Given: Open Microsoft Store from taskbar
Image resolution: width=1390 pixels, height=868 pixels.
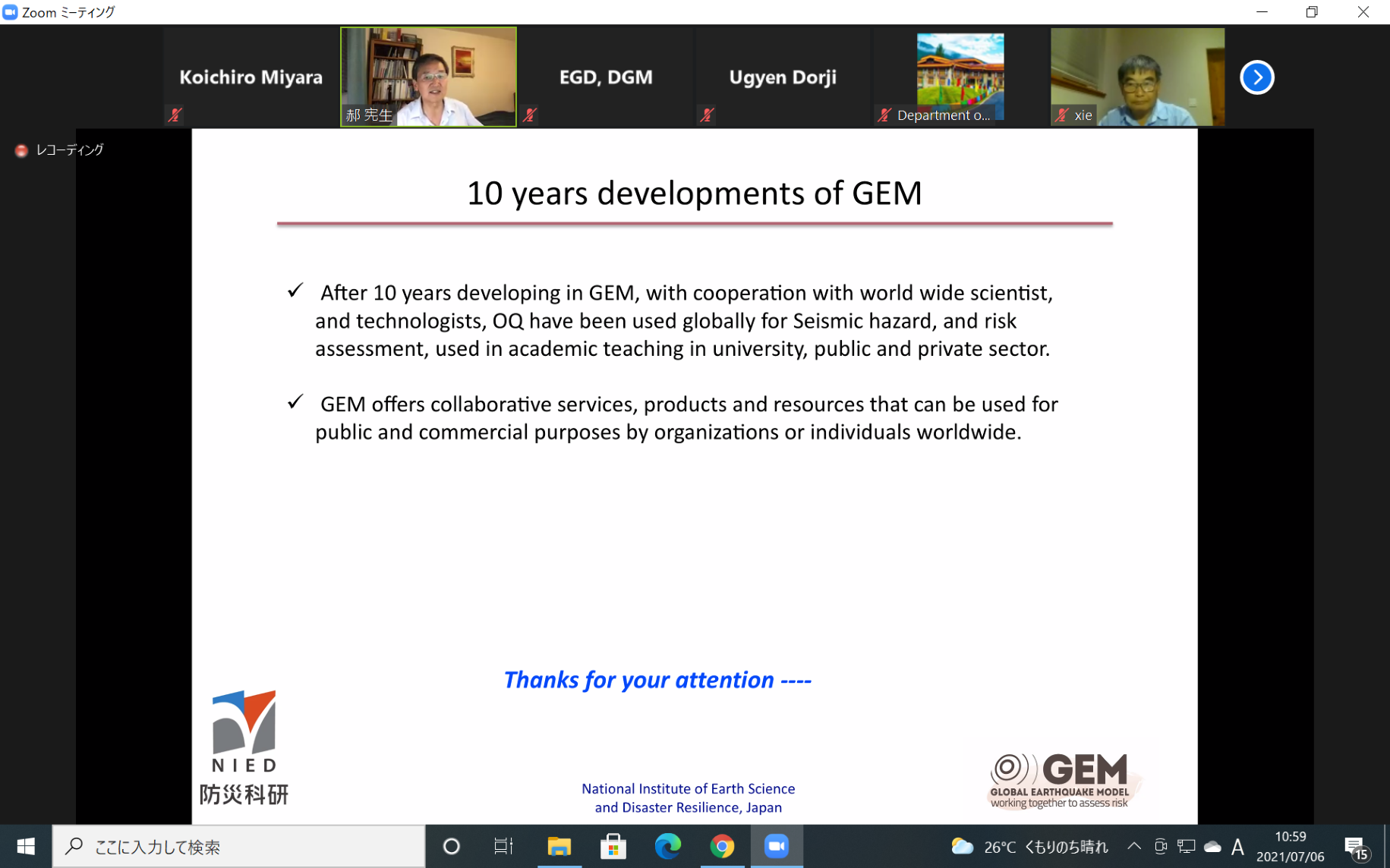Looking at the screenshot, I should (x=613, y=846).
